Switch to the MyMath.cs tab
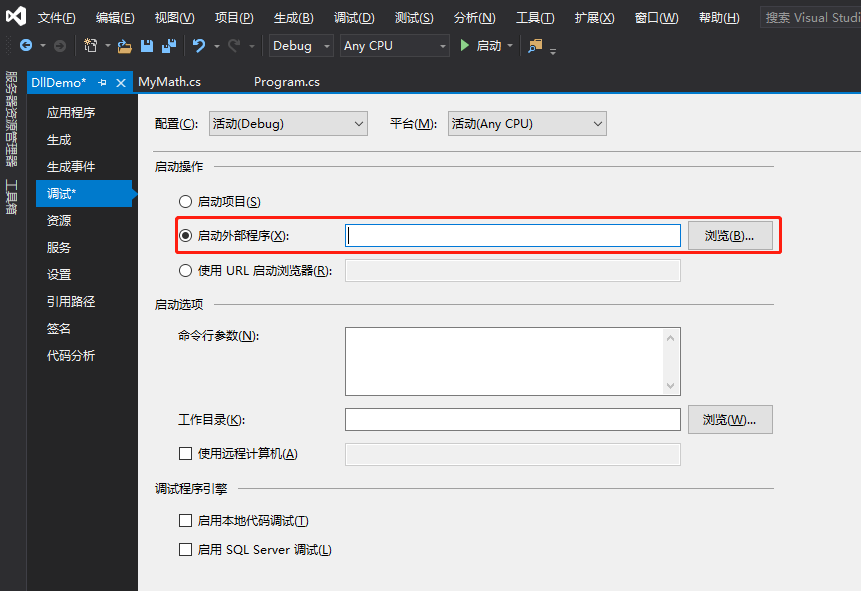This screenshot has height=591, width=861. pyautogui.click(x=170, y=82)
